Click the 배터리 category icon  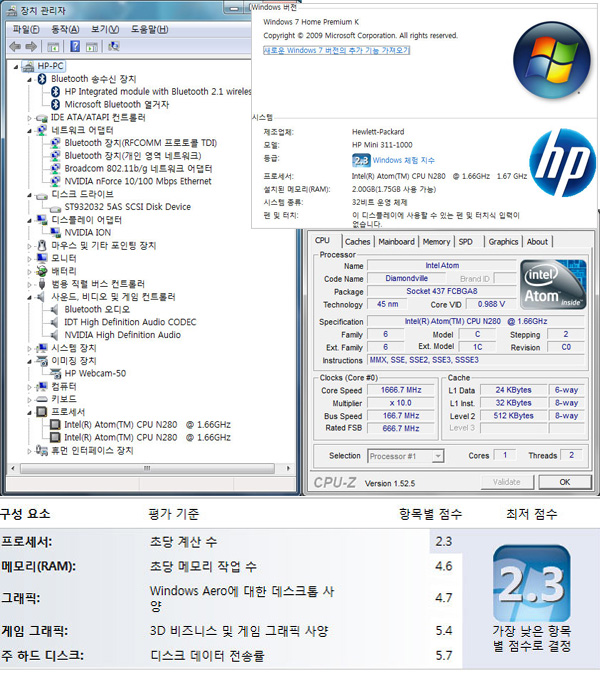tap(42, 271)
